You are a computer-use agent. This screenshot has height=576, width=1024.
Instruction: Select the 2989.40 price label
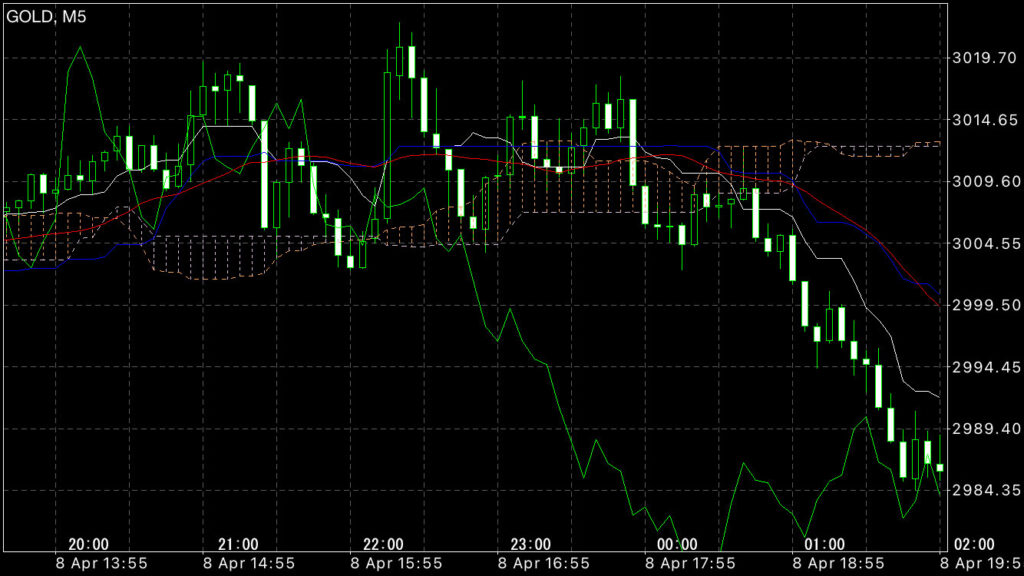tap(984, 428)
